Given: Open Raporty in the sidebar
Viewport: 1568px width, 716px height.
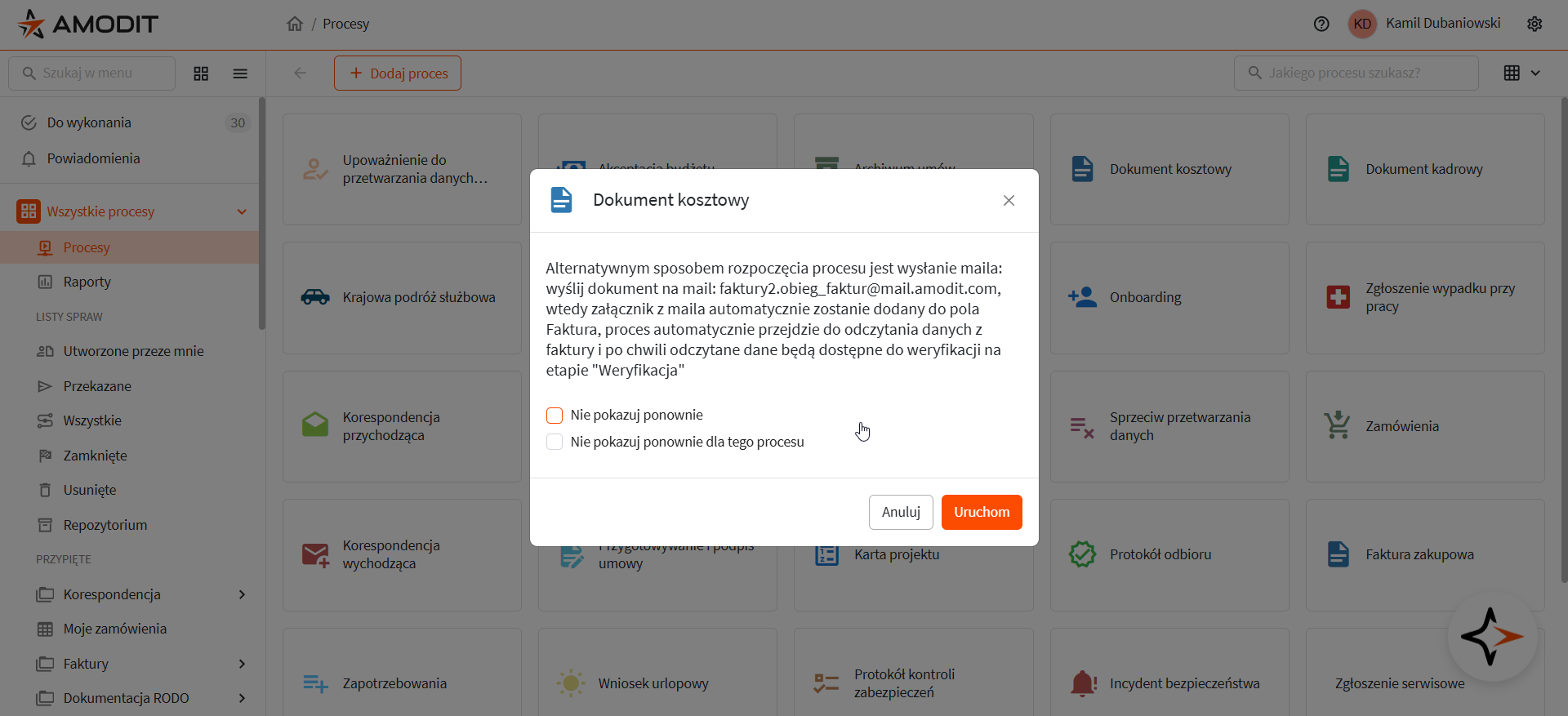Looking at the screenshot, I should pyautogui.click(x=87, y=282).
